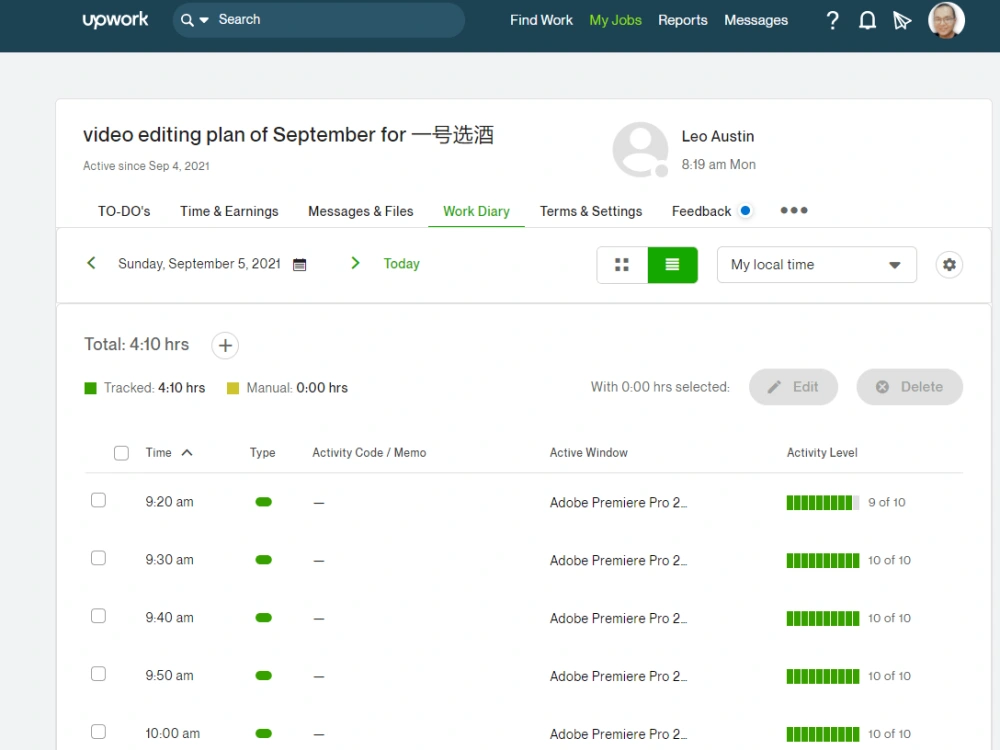Toggle the select all checkbox in header
1000x750 pixels.
(x=121, y=453)
